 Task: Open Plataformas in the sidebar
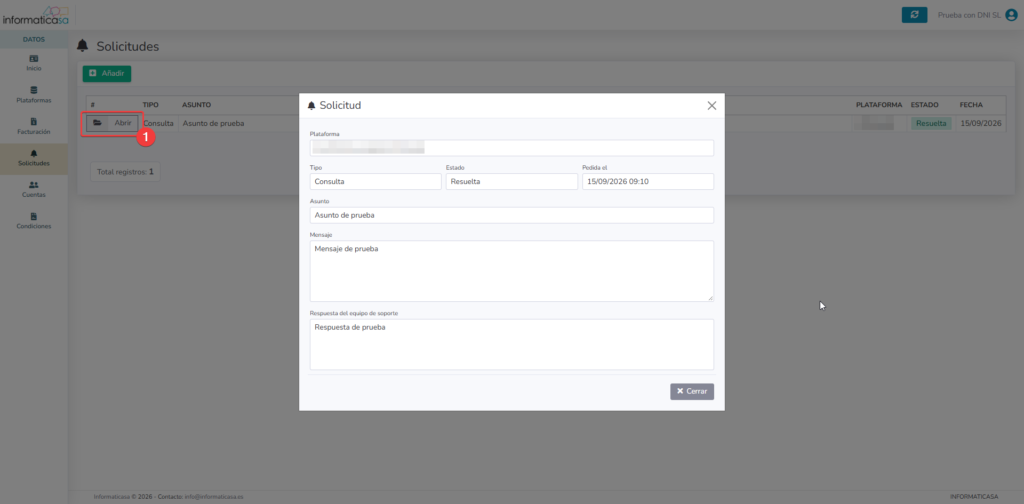pyautogui.click(x=34, y=95)
